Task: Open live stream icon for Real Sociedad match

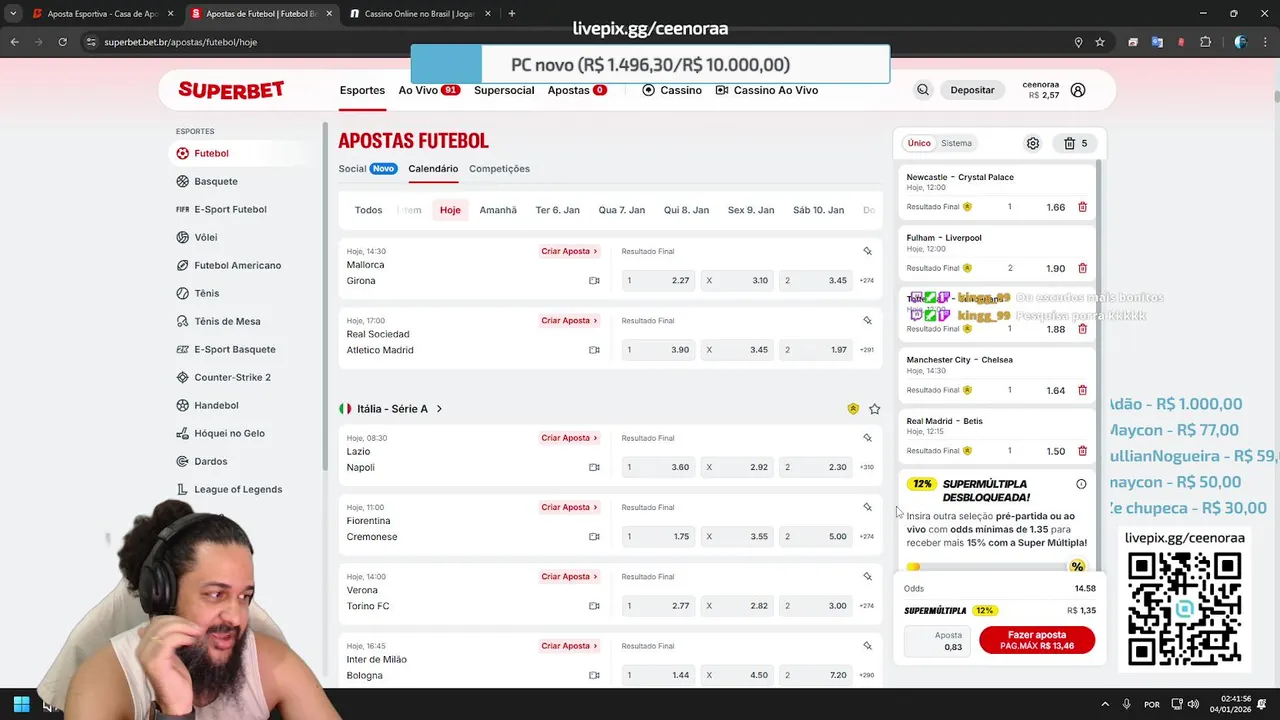Action: pyautogui.click(x=594, y=350)
